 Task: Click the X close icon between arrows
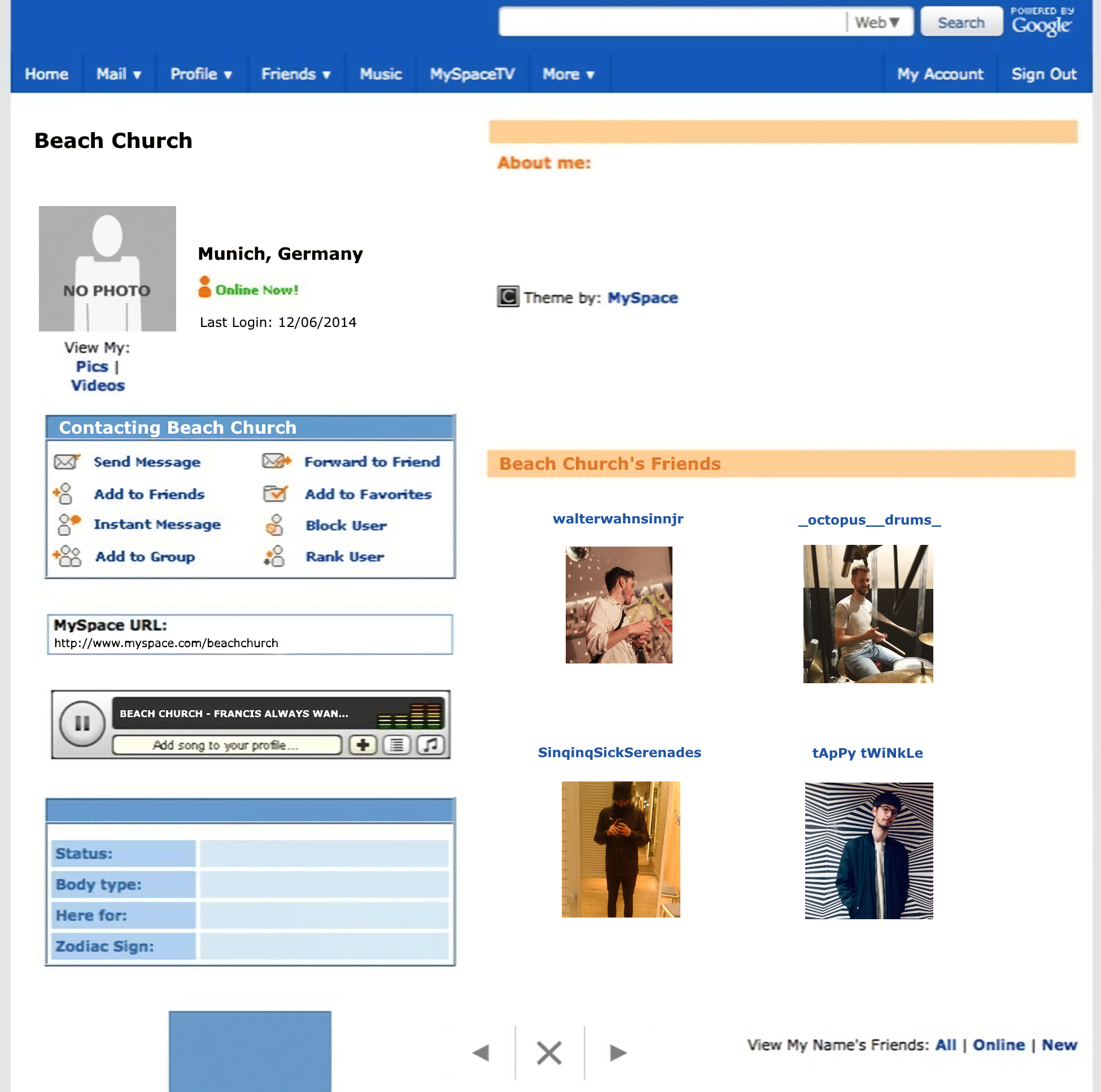[549, 1052]
